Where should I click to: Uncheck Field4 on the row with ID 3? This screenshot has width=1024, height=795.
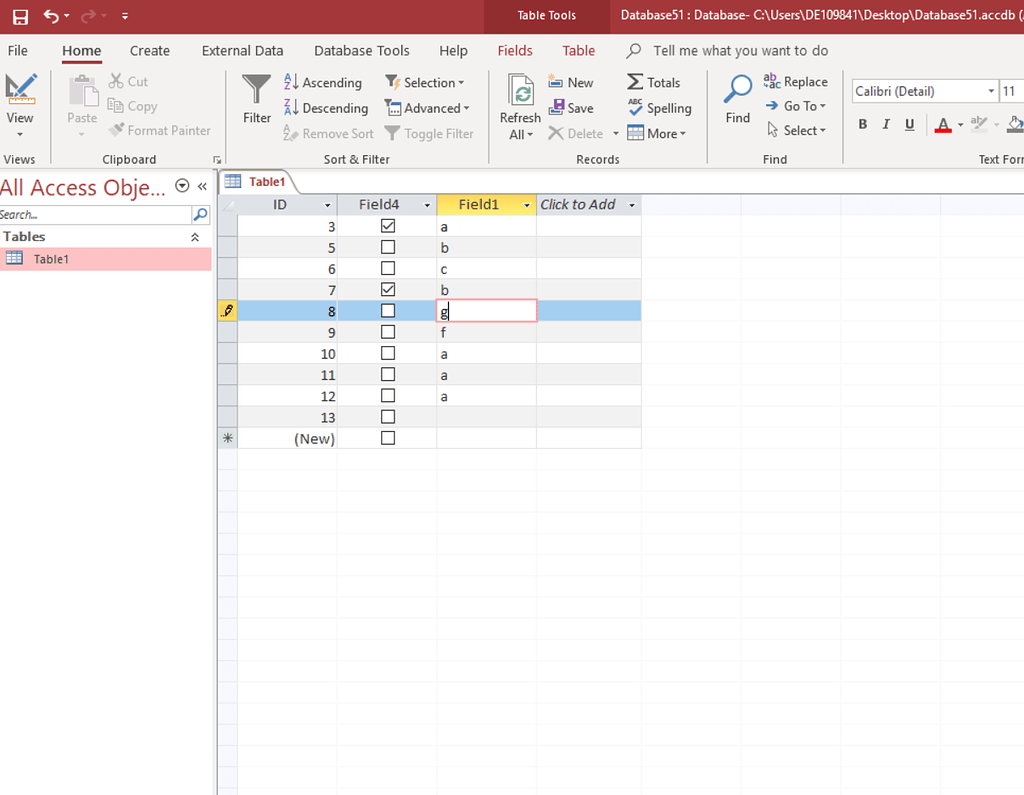coord(387,225)
